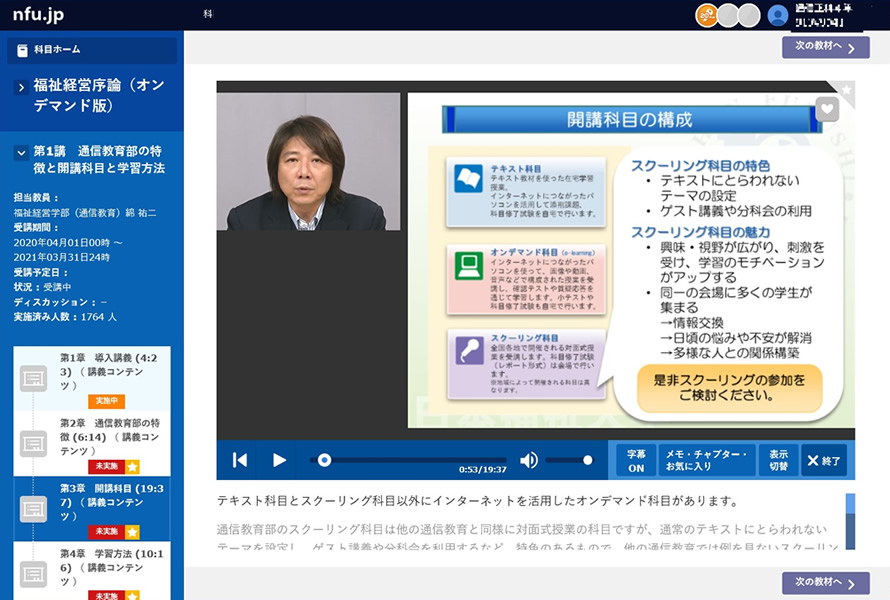Click the first transcript line テキスト科目とスクーリング科目

tap(478, 501)
